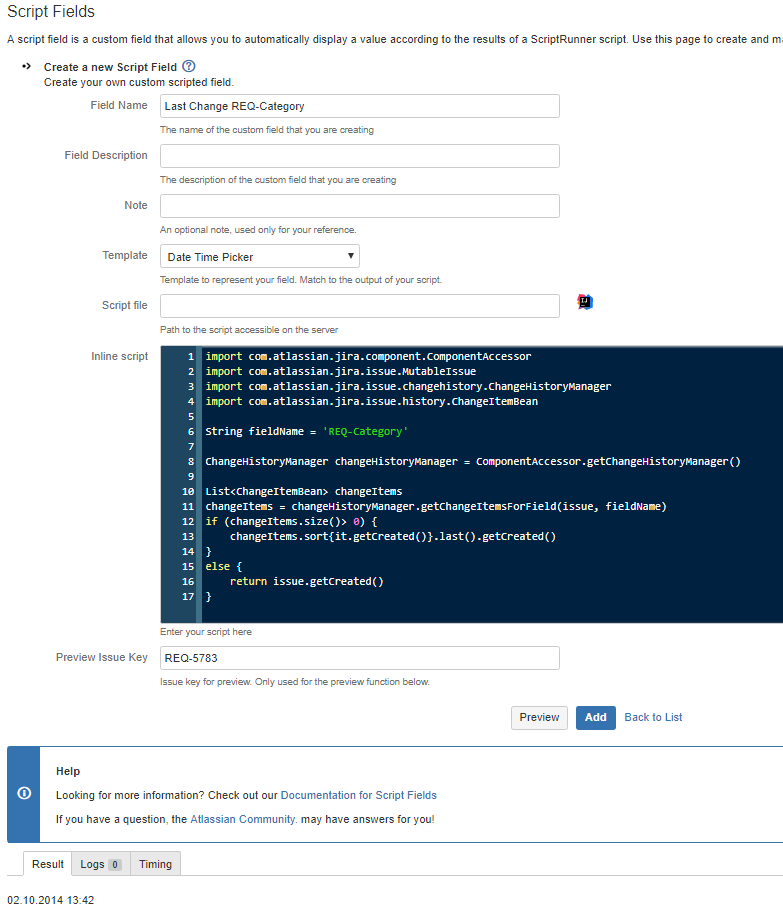783x920 pixels.
Task: Click line number 6 in script gutter
Action: pyautogui.click(x=191, y=431)
